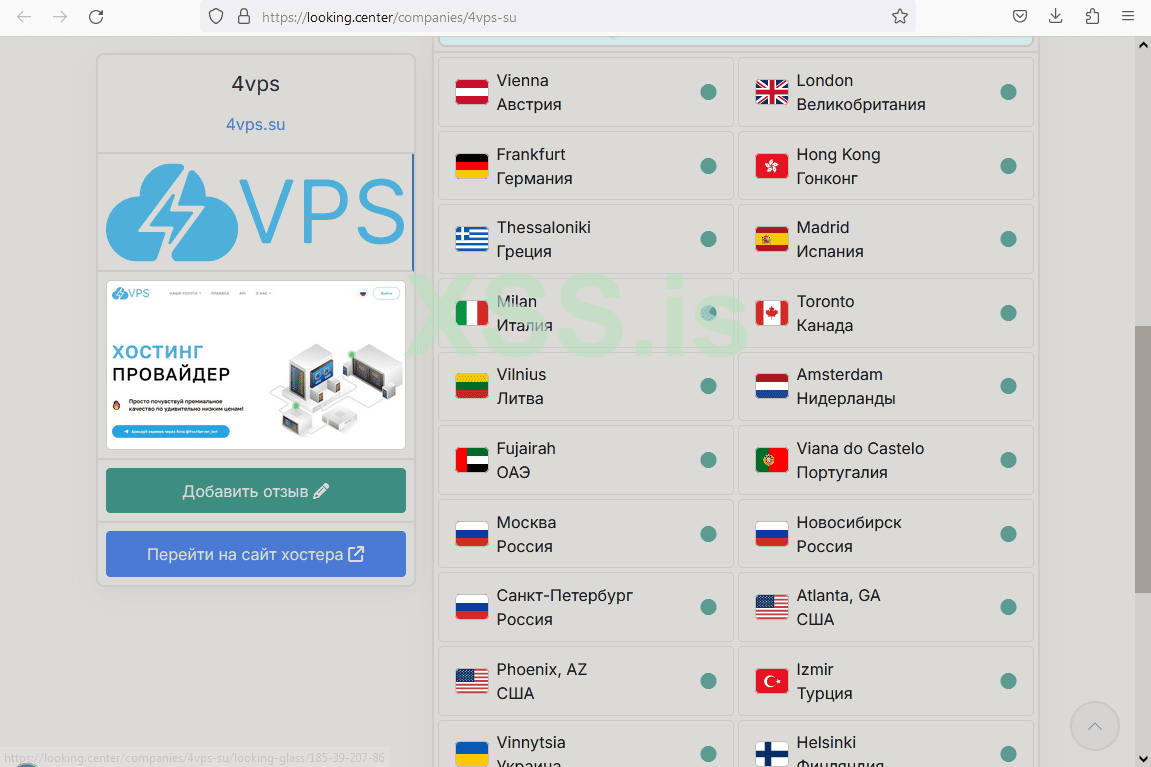Click the scrollbar down arrow
Viewport: 1151px width, 767px height.
tap(1143, 759)
